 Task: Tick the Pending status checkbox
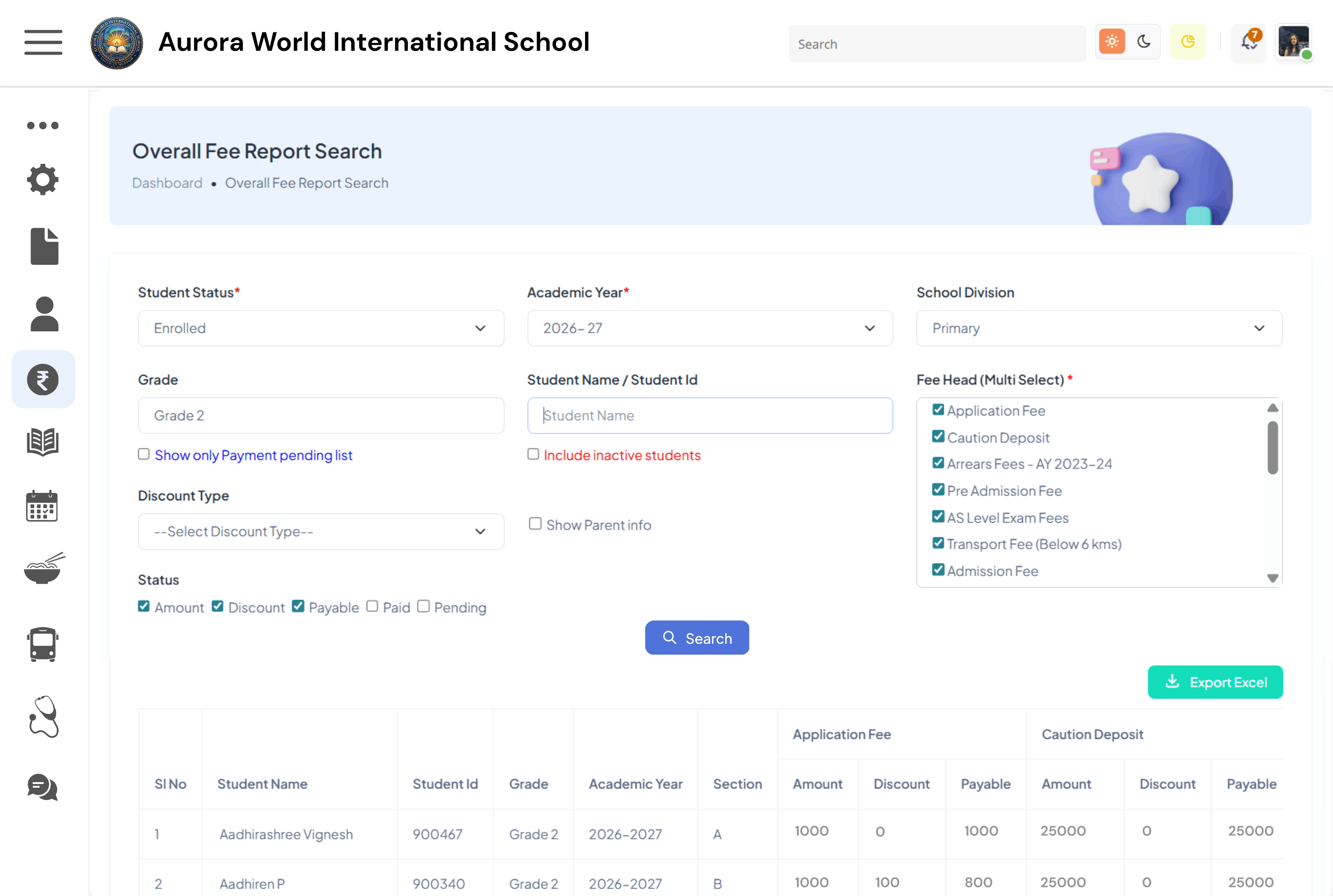pos(424,606)
